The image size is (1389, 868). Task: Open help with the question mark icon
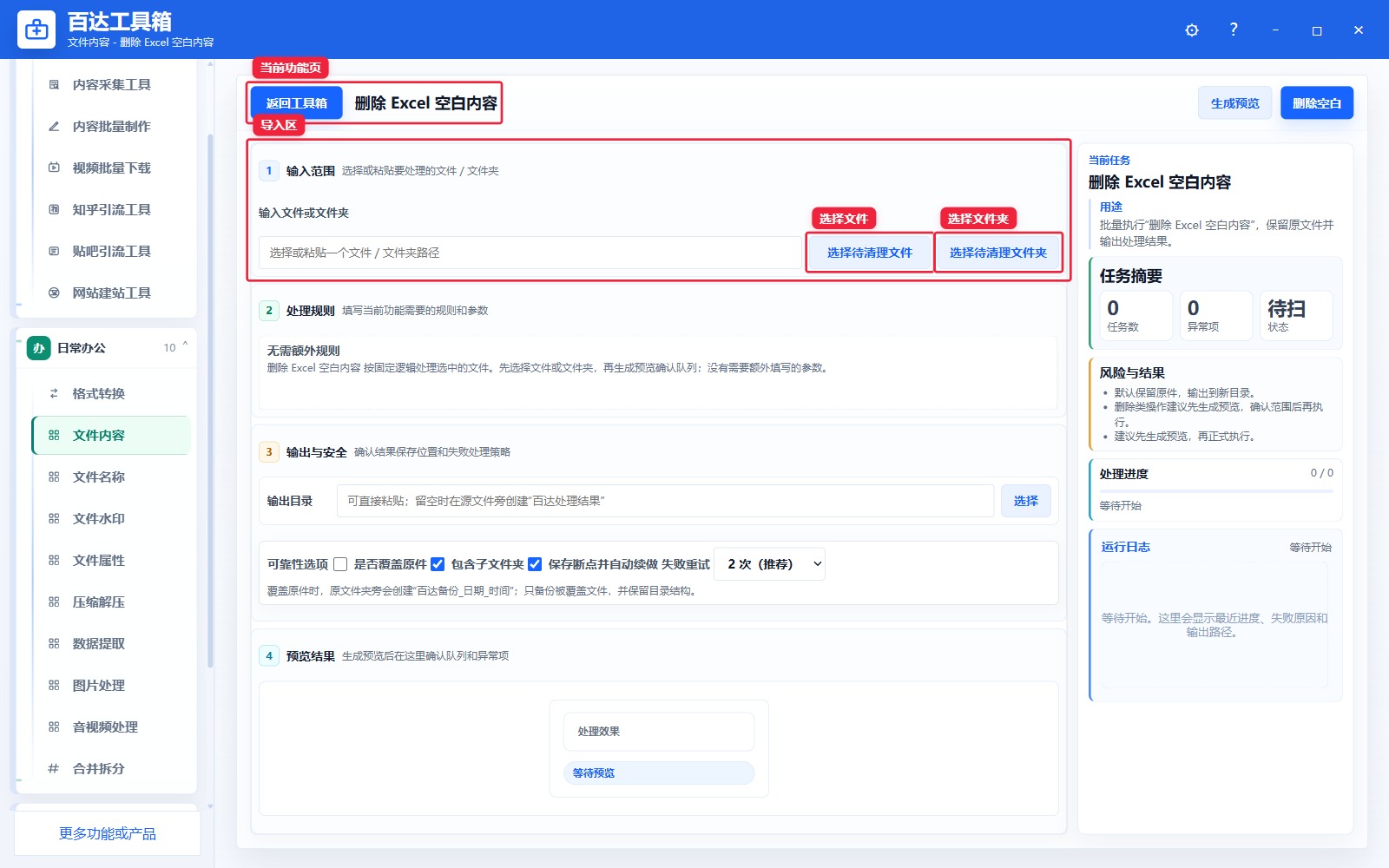pos(1234,30)
